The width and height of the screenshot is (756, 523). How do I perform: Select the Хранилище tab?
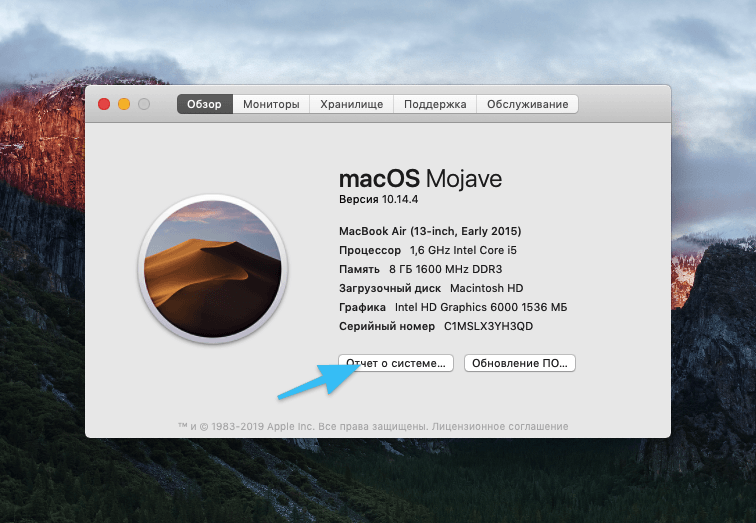(x=351, y=104)
